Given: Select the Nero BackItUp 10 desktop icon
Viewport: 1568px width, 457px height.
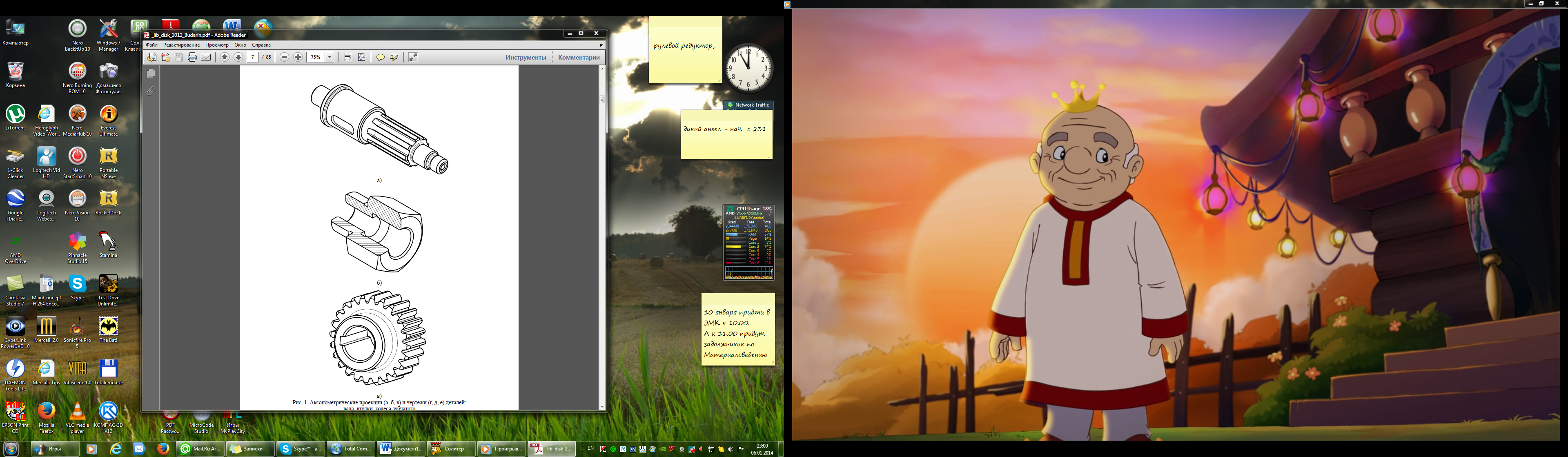Looking at the screenshot, I should pos(77,35).
